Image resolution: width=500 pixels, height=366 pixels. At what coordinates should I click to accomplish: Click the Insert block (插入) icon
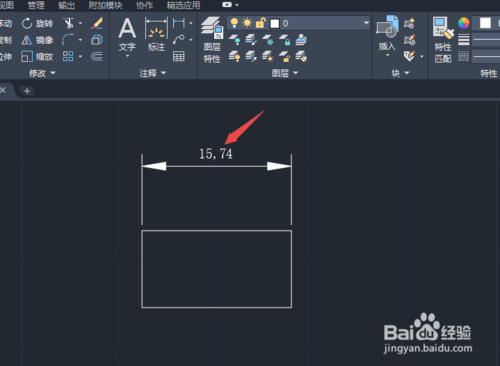(x=387, y=27)
